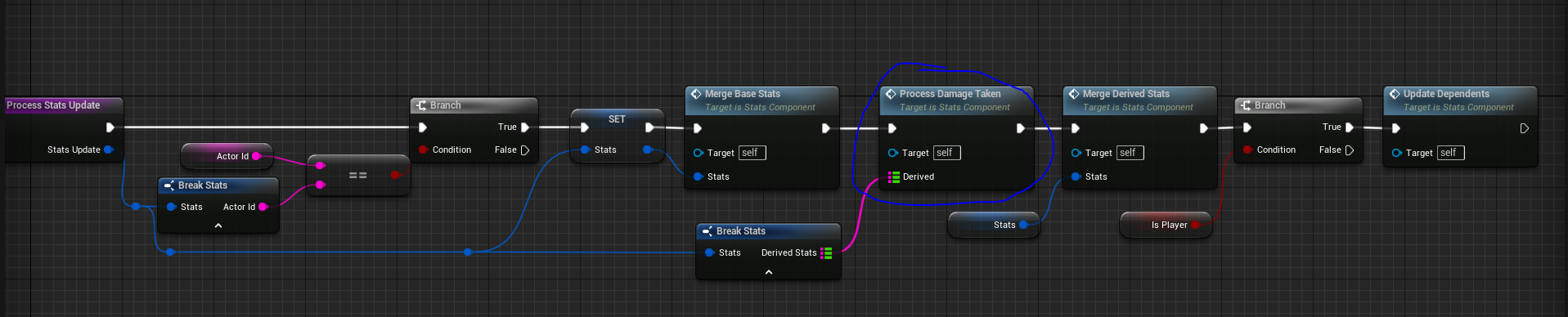Click the Update Dependents node title
Screen dimensions: 1568x317
click(x=1446, y=94)
